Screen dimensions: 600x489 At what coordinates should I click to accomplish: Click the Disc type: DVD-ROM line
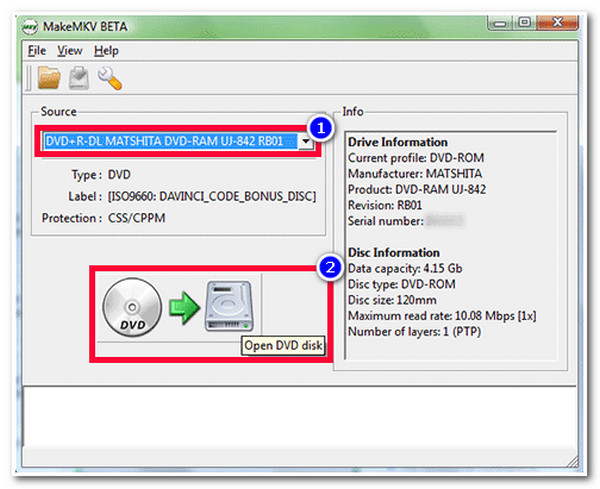(x=402, y=284)
